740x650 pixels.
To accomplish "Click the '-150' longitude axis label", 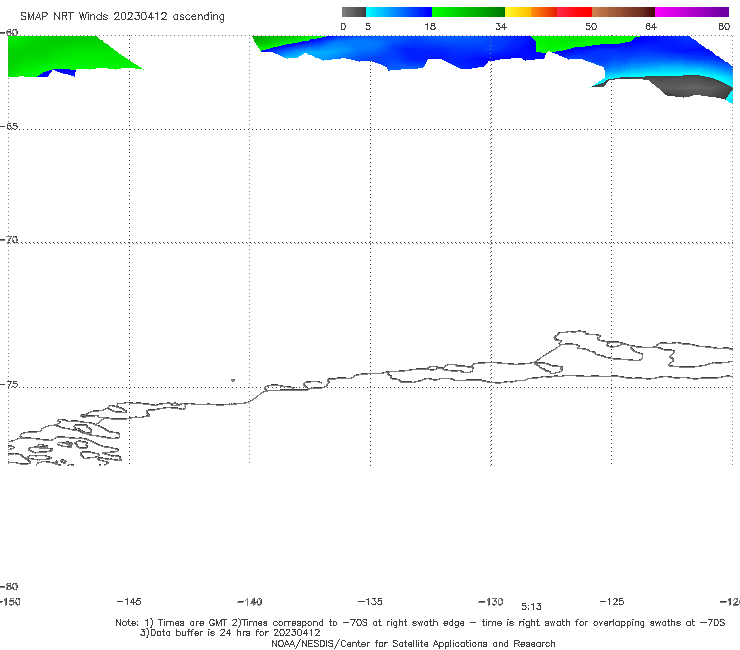I will [10, 602].
